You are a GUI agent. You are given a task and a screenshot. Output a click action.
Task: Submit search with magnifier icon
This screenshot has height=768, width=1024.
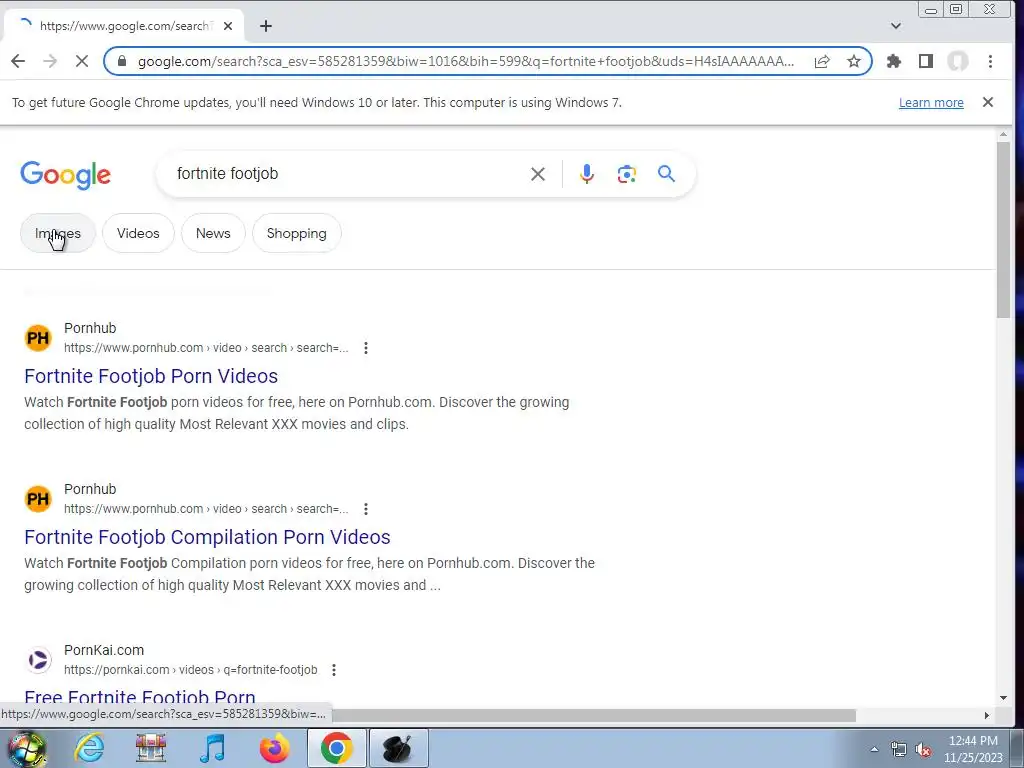(666, 174)
